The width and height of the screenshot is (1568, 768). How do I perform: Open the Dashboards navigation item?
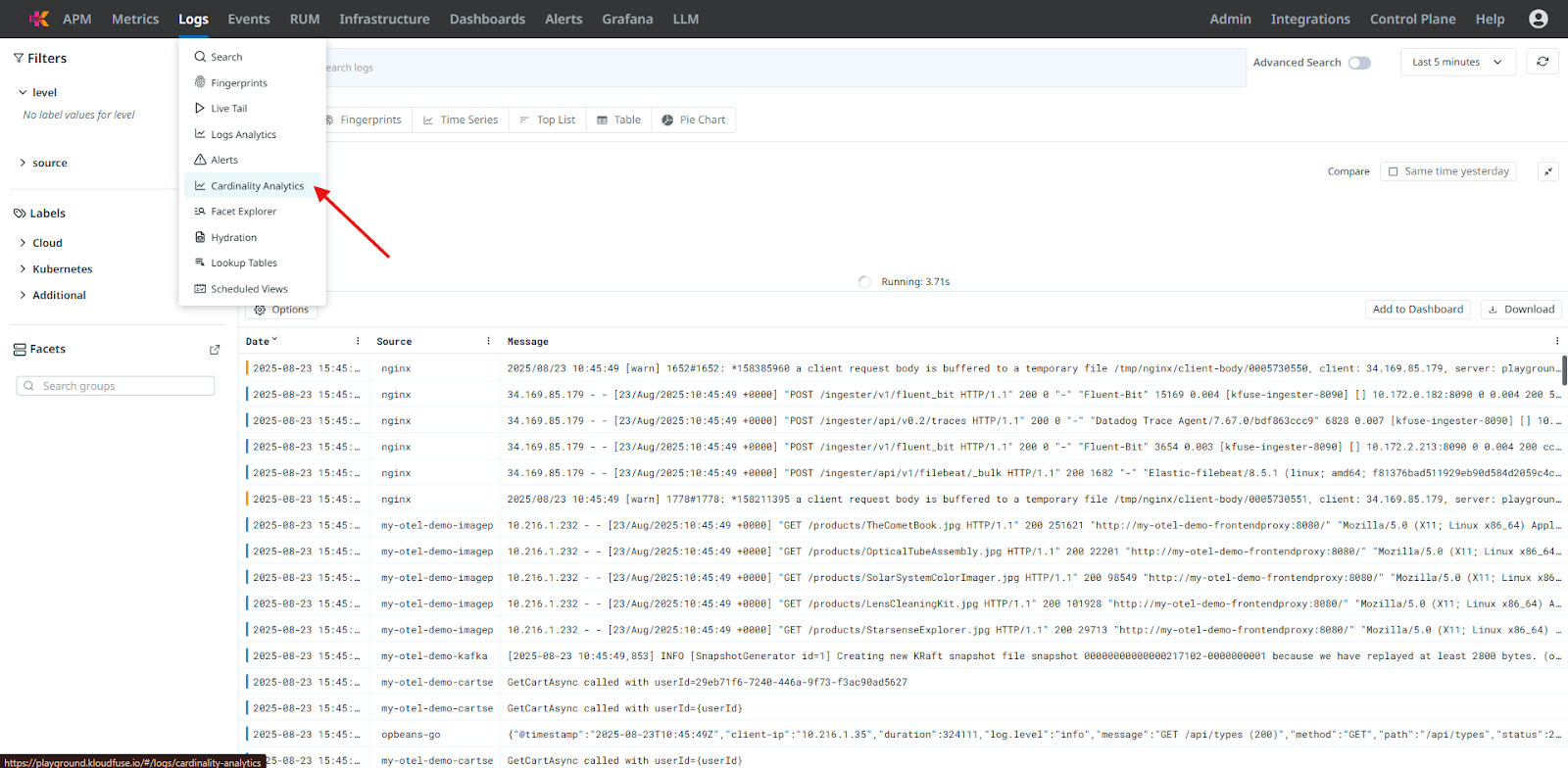(487, 19)
